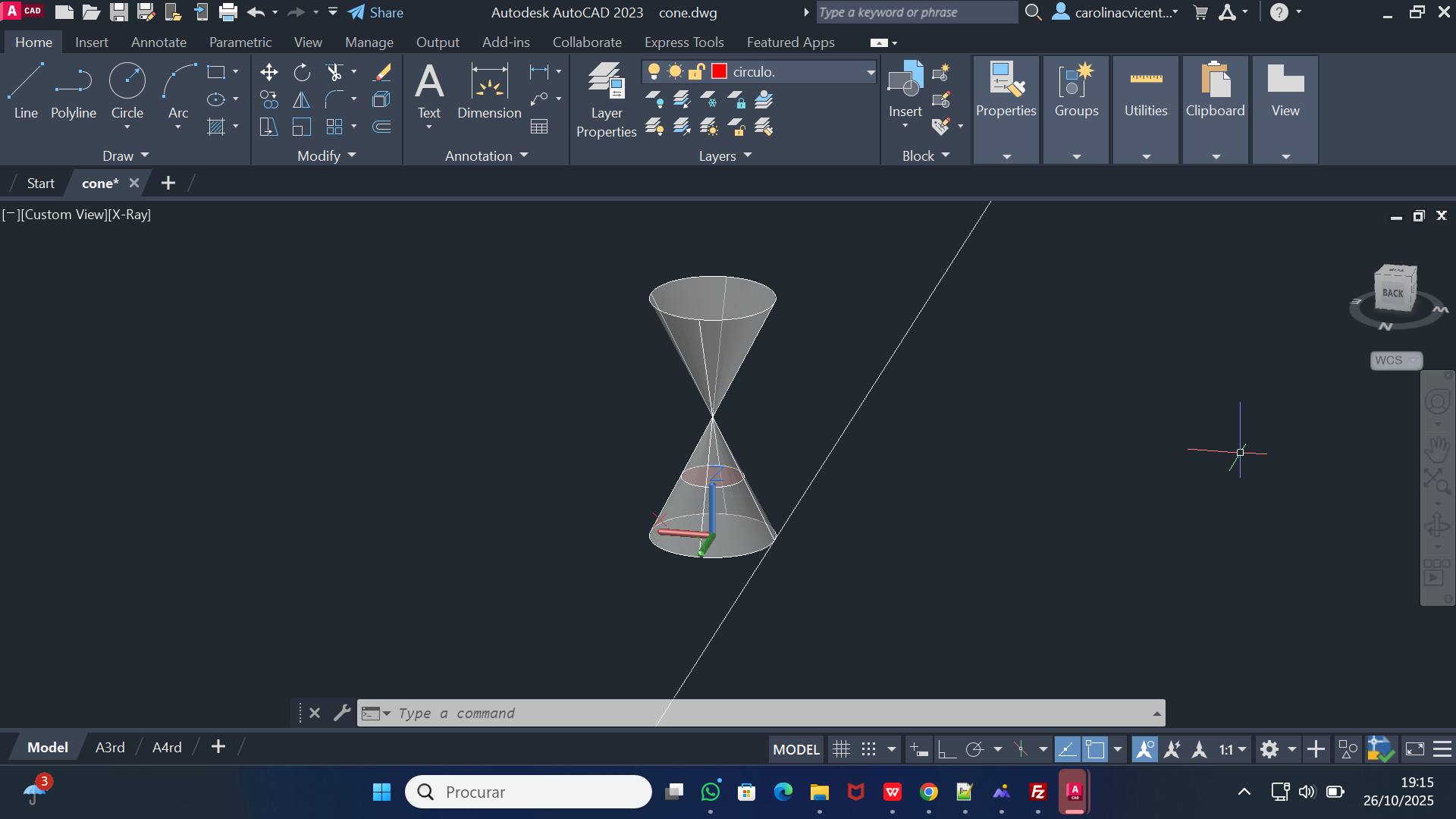Image resolution: width=1456 pixels, height=819 pixels.
Task: Click the Rotate tool icon
Action: click(x=302, y=72)
